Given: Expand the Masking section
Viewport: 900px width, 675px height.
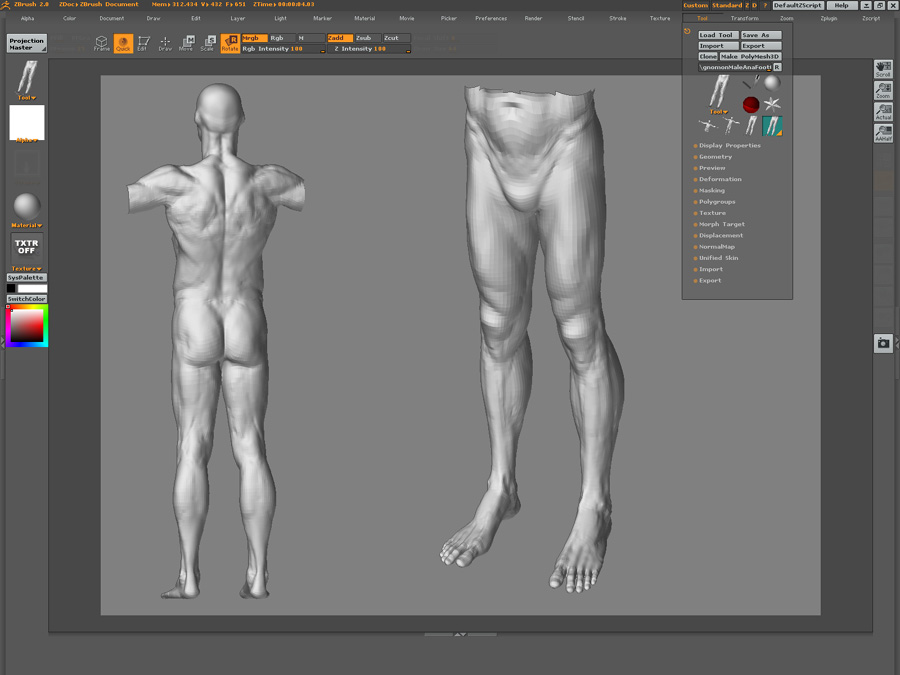Looking at the screenshot, I should (711, 191).
